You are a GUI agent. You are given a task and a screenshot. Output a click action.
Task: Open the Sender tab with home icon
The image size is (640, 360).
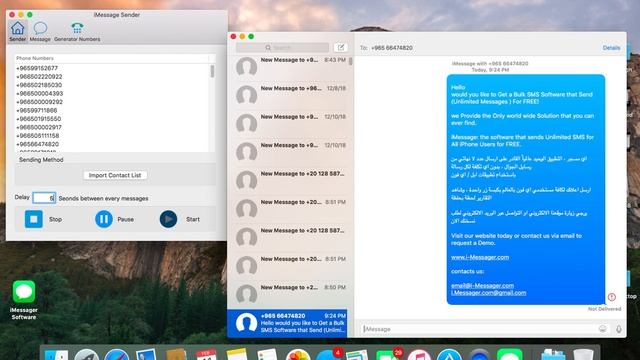(x=18, y=31)
